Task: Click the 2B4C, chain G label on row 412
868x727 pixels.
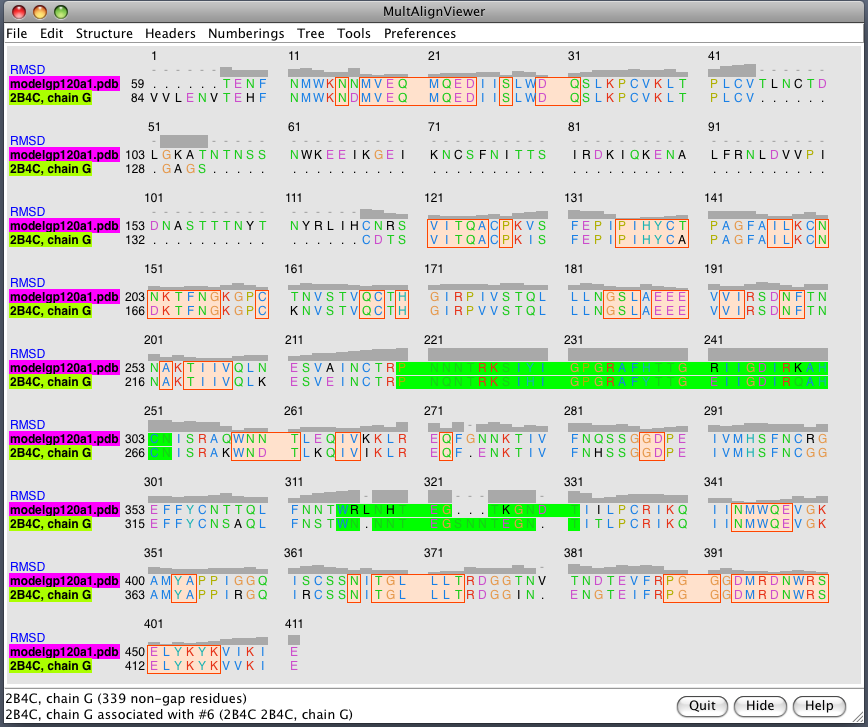Action: point(50,666)
